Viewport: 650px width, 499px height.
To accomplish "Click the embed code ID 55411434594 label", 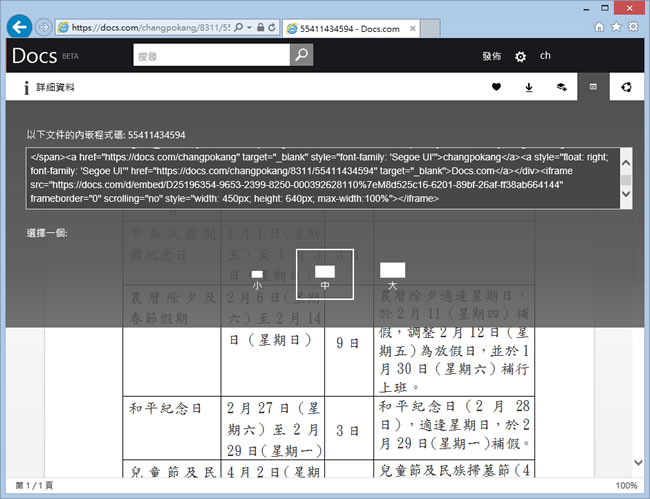I will coord(156,135).
